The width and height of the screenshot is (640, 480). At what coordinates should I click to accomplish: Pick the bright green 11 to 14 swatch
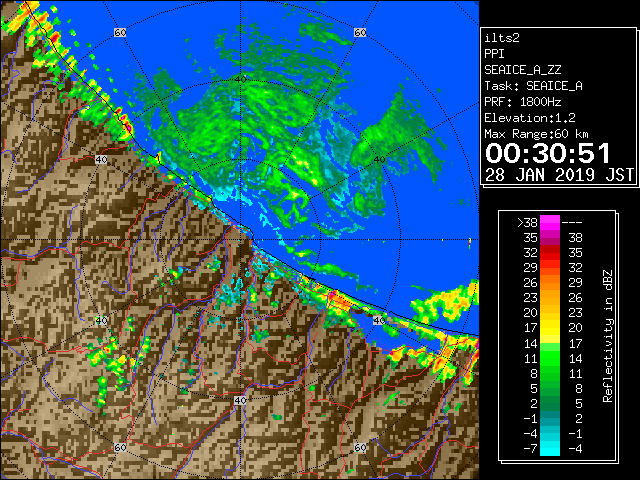pyautogui.click(x=550, y=358)
